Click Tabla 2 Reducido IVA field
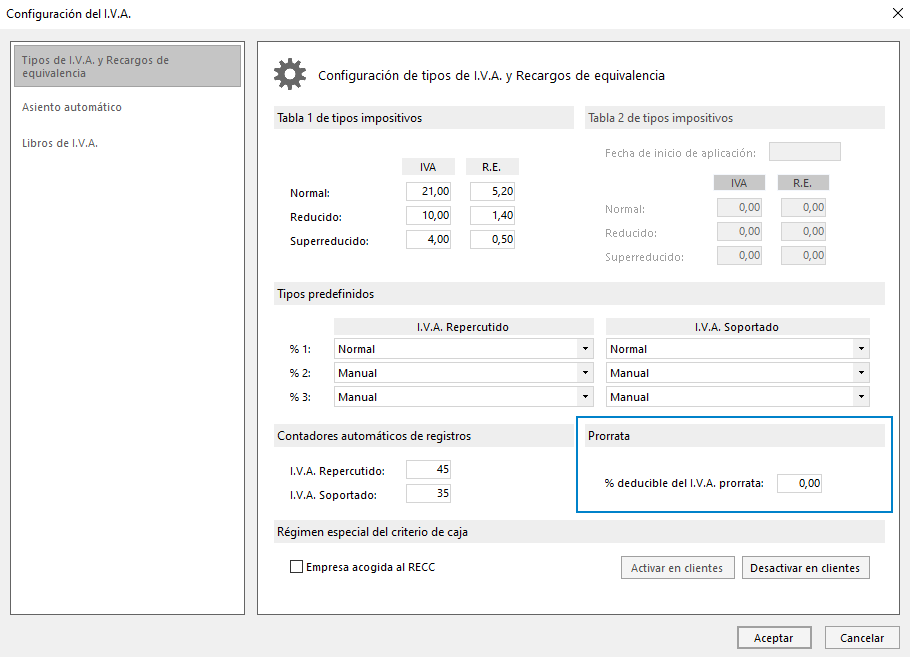910x657 pixels. [x=739, y=232]
